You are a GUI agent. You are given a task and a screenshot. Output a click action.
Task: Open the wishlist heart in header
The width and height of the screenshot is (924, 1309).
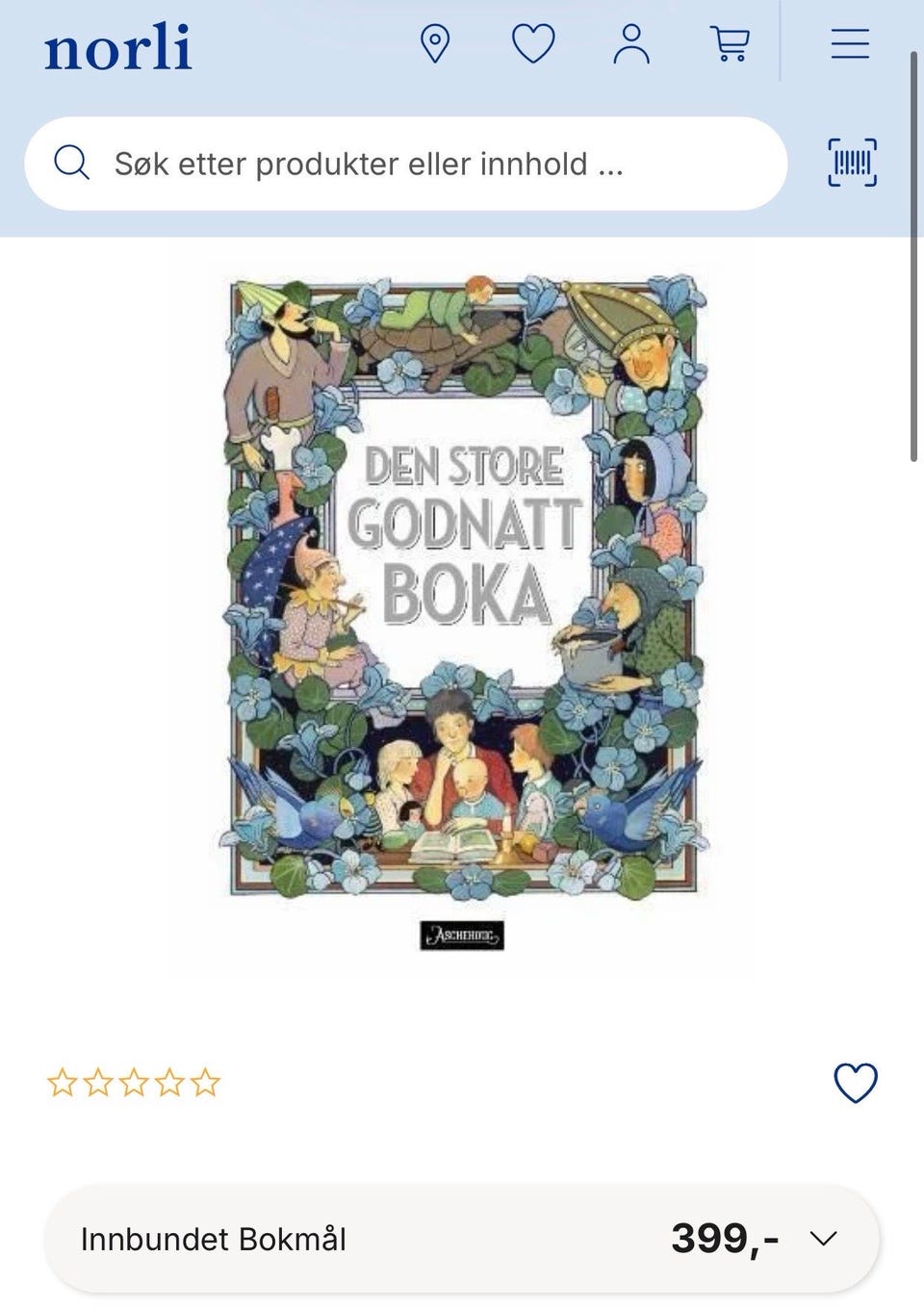(x=533, y=44)
